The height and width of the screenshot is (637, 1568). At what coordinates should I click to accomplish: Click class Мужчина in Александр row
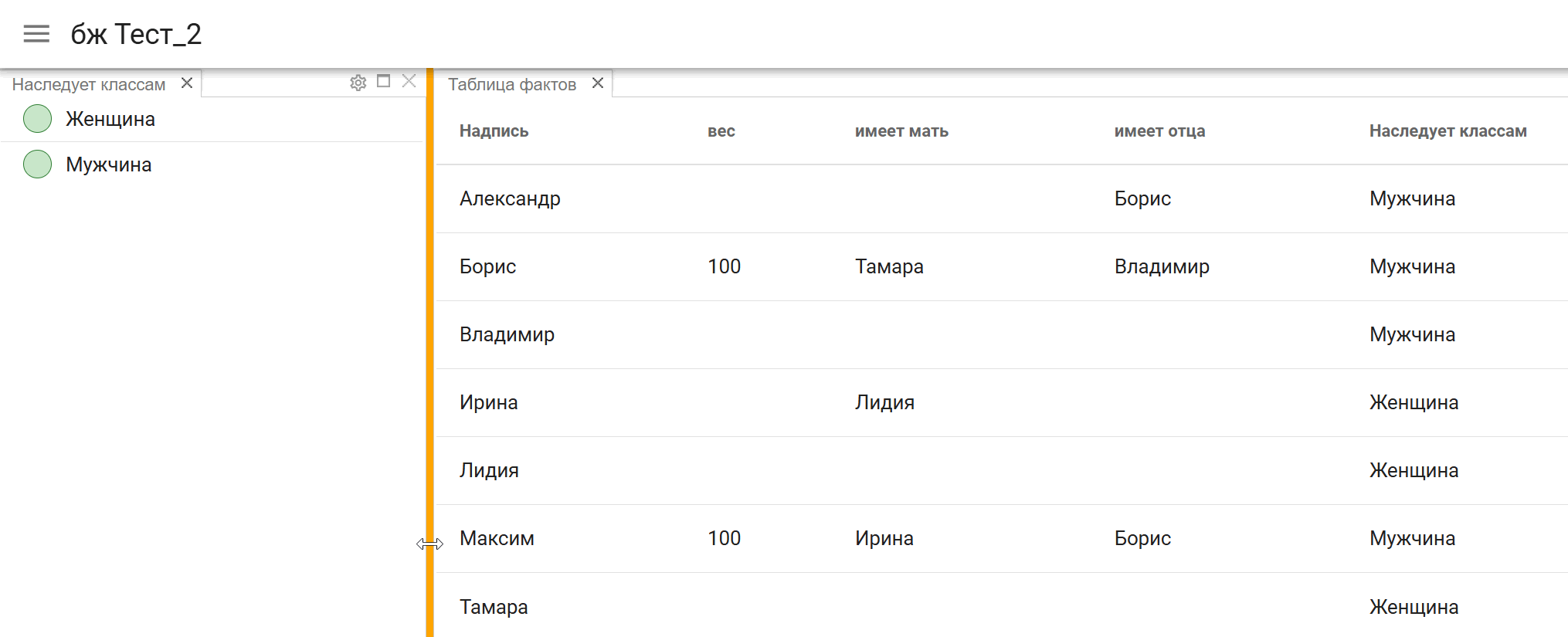1412,198
